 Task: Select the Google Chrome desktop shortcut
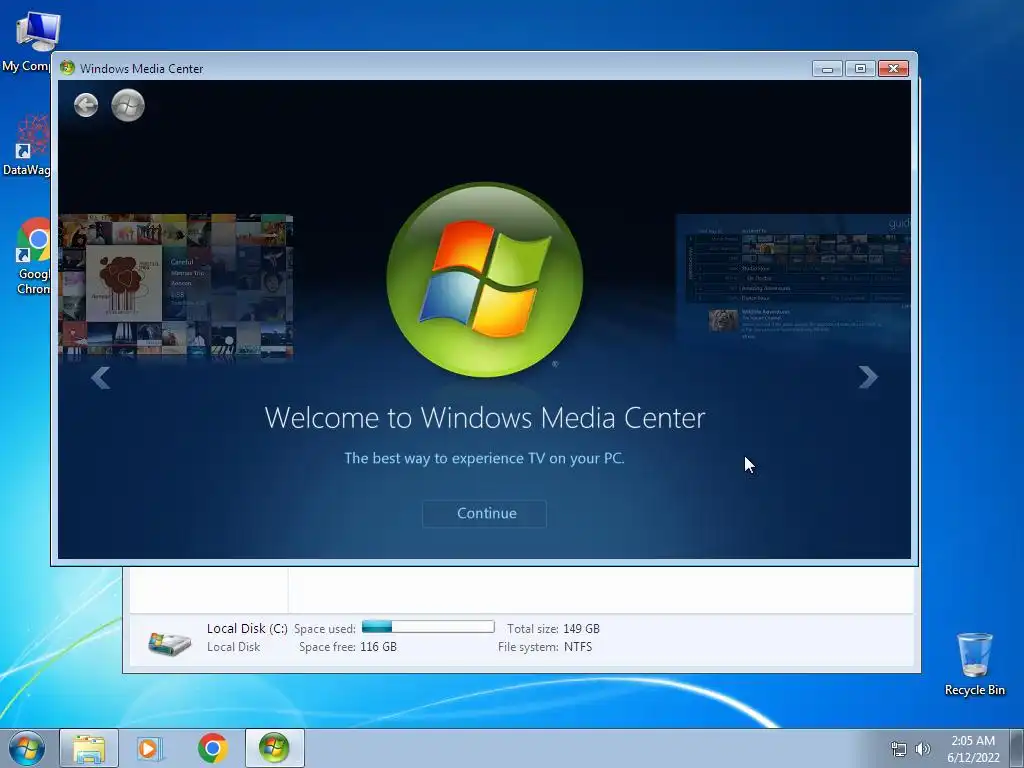[33, 256]
